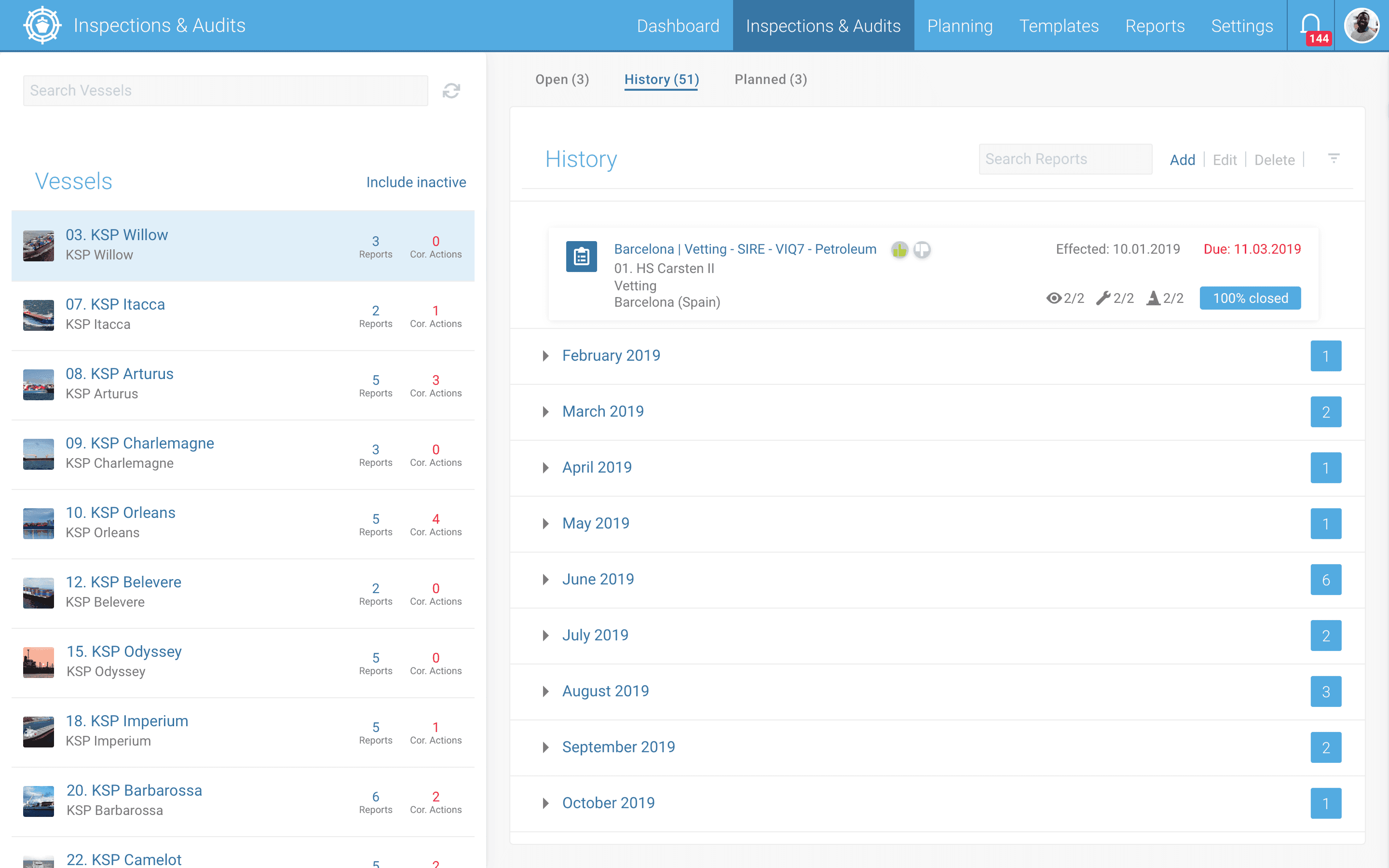The height and width of the screenshot is (868, 1389).
Task: Open the Barcelona Vetting SIRE report link
Action: click(745, 249)
